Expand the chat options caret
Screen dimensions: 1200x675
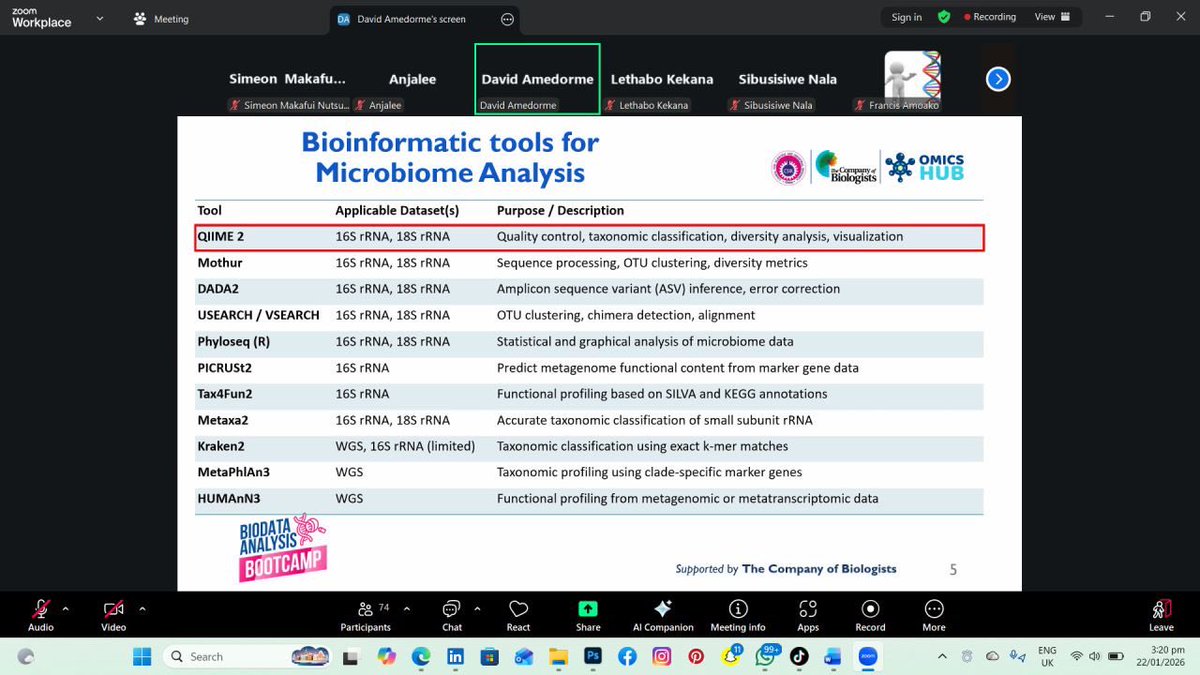(x=477, y=608)
